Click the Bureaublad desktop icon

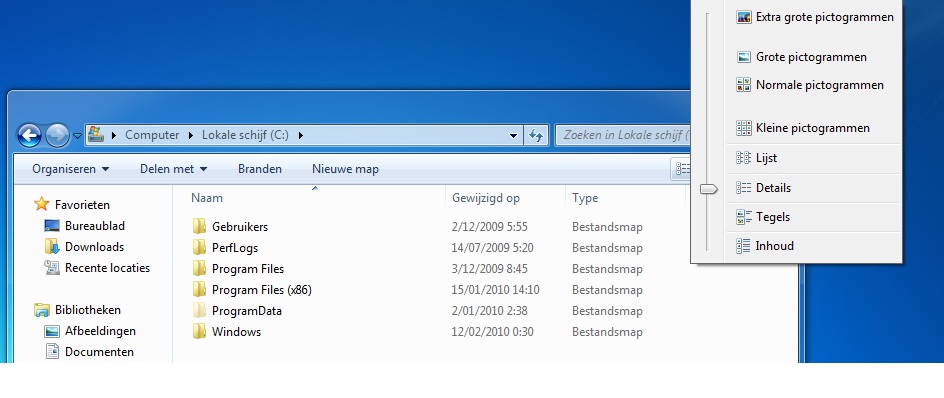click(52, 226)
